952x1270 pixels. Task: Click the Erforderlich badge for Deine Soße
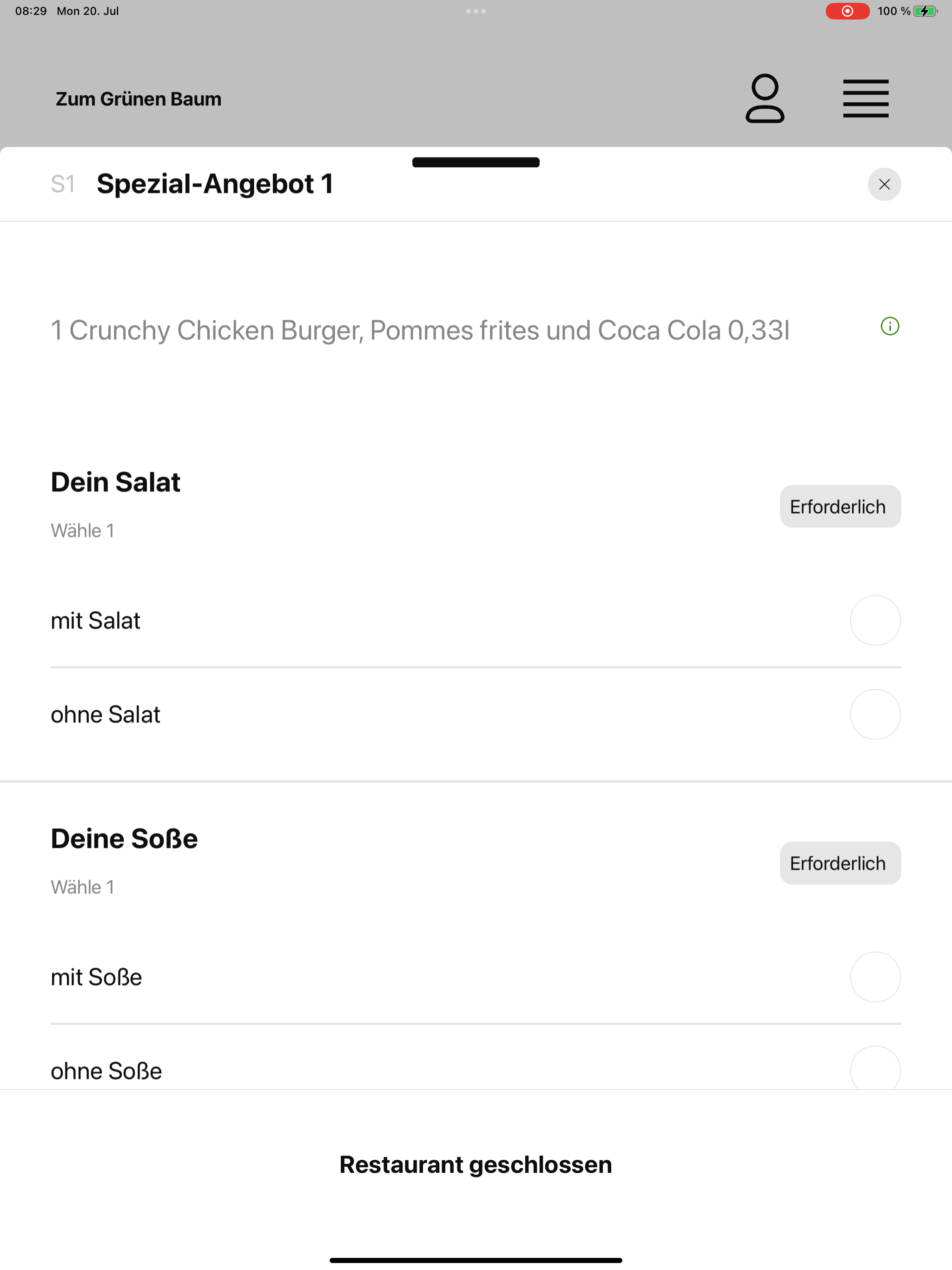pos(840,863)
